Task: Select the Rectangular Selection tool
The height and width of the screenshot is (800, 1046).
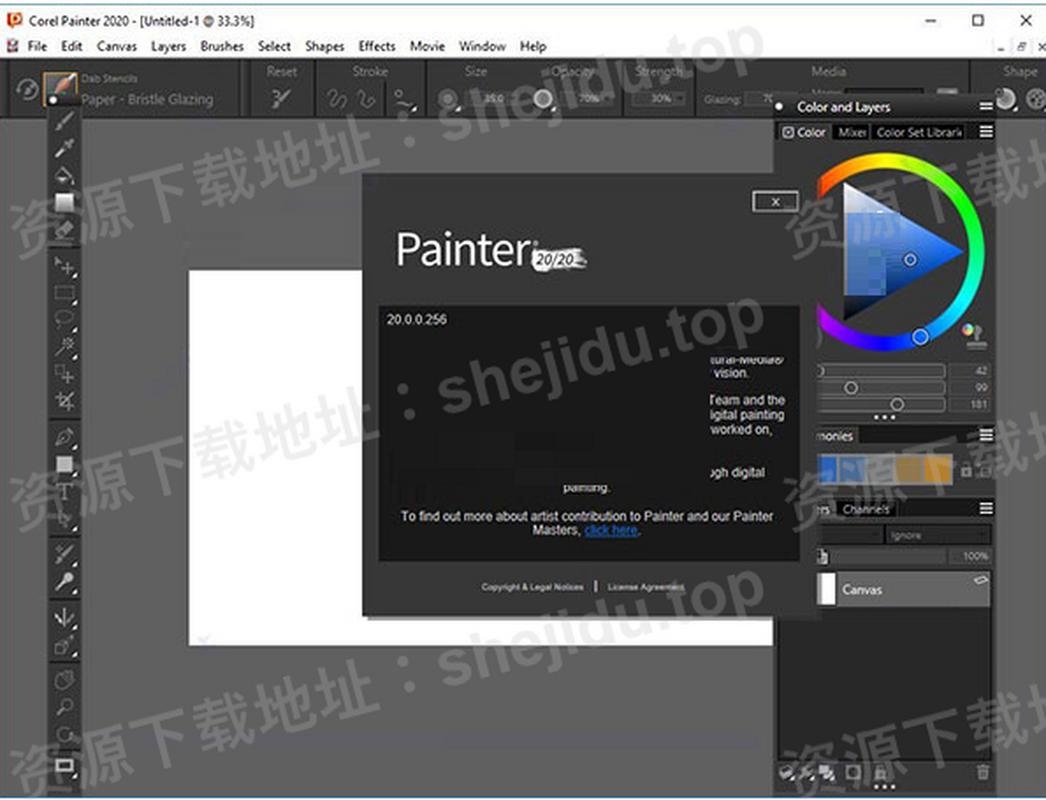Action: point(64,290)
